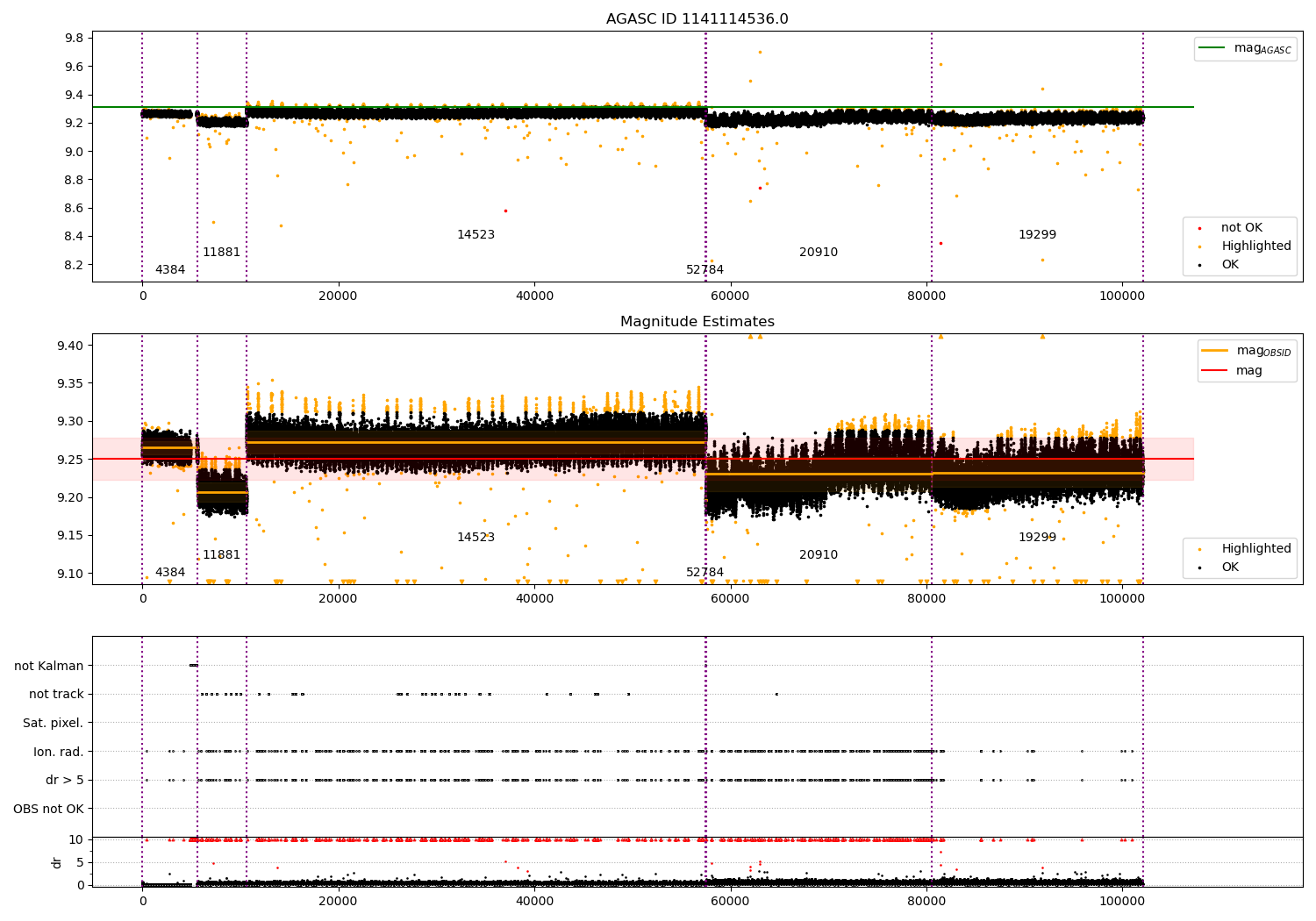Click obsid label 14523 in Magnitude Estimates plot
Screen dimensions: 1316x921
pyautogui.click(x=476, y=538)
